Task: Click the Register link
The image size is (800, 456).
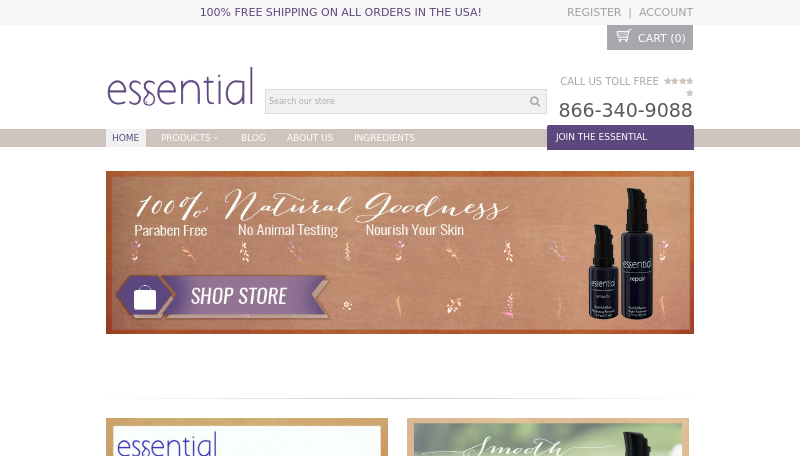Action: [594, 12]
